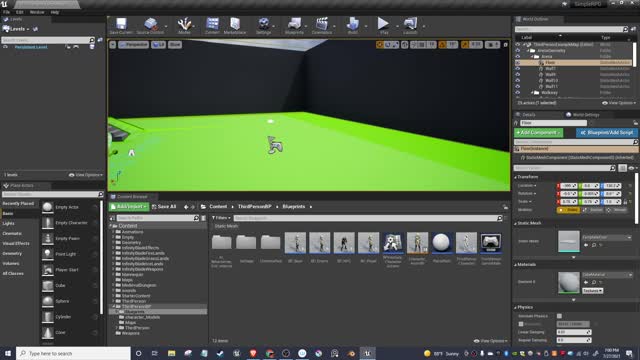Click the Save Current toolbar icon
The height and width of the screenshot is (360, 640).
121,25
